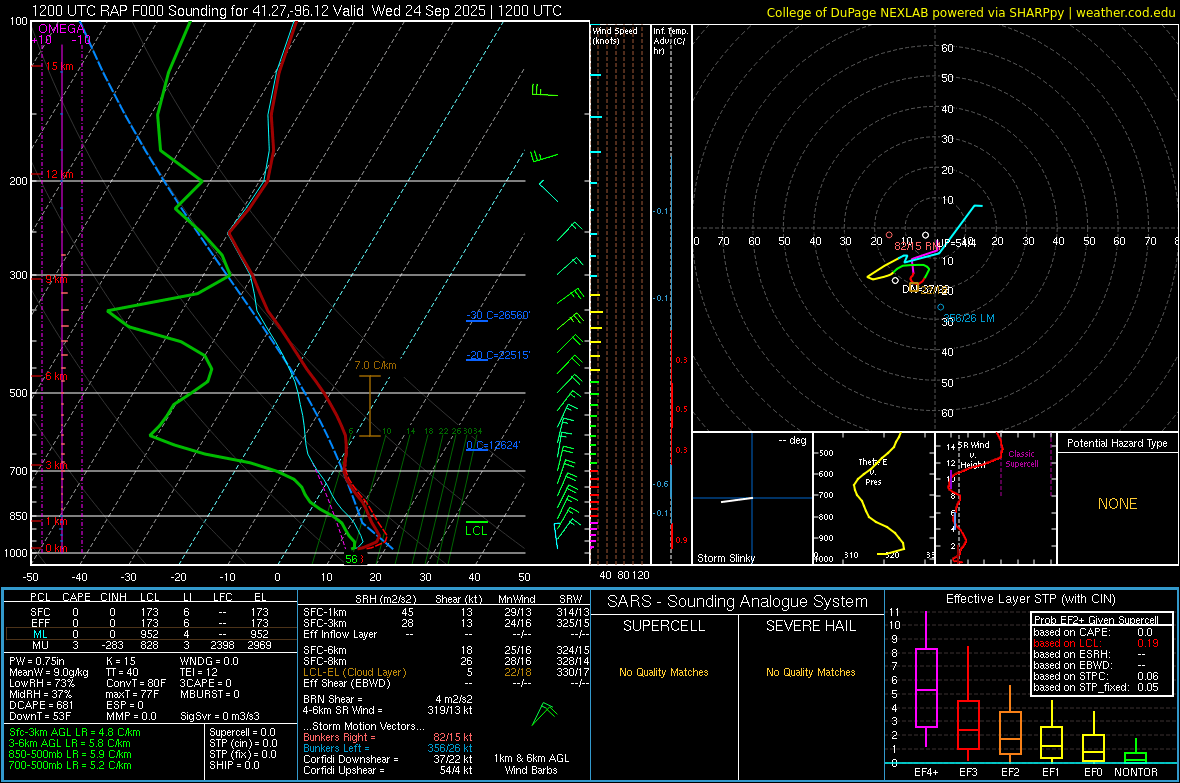Click the Potential Hazard Type header
Image resolution: width=1180 pixels, height=783 pixels.
(1117, 443)
